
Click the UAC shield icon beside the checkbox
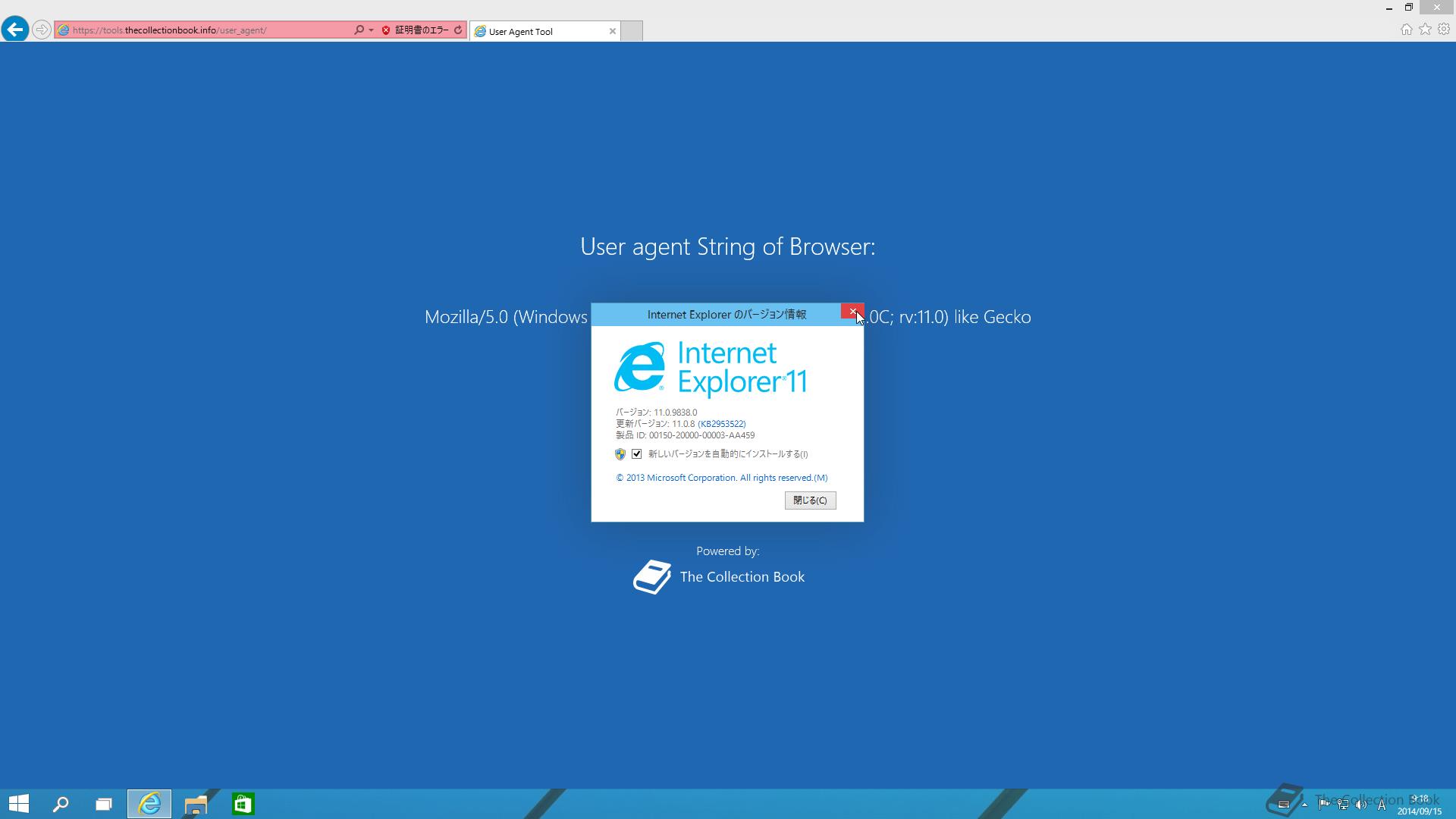[x=620, y=453]
